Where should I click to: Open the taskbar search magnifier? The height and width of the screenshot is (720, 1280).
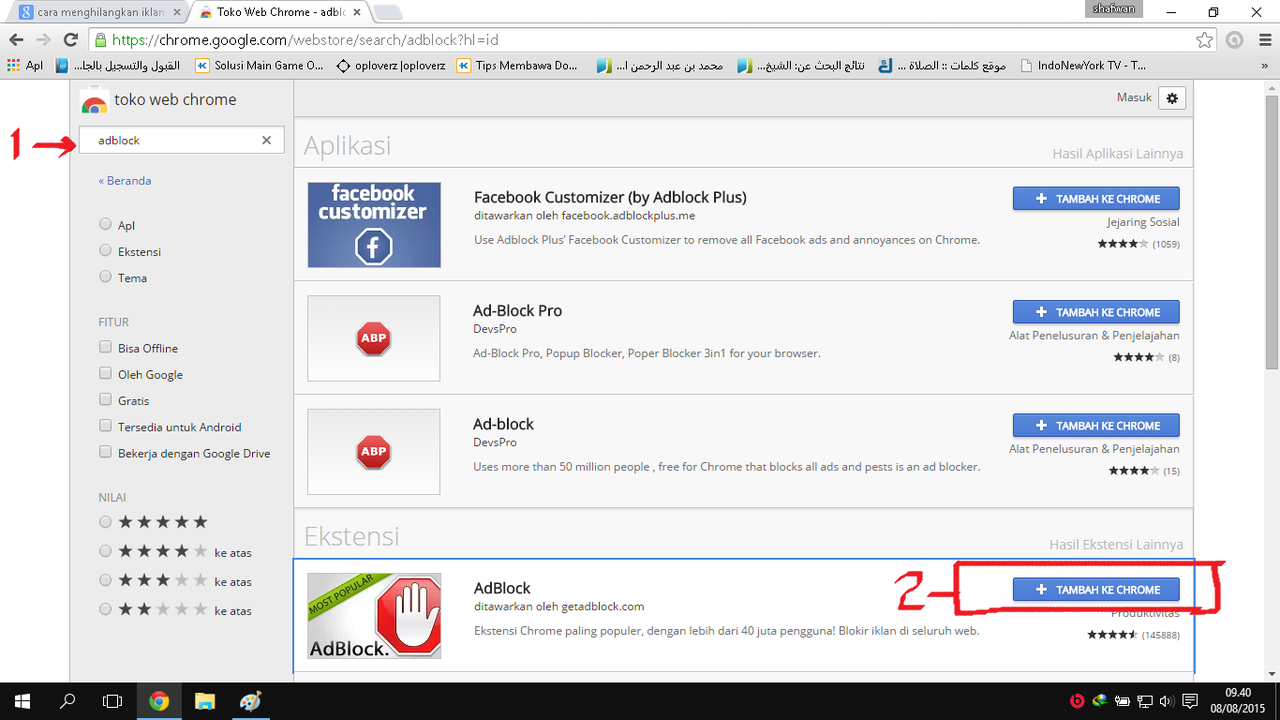[68, 701]
